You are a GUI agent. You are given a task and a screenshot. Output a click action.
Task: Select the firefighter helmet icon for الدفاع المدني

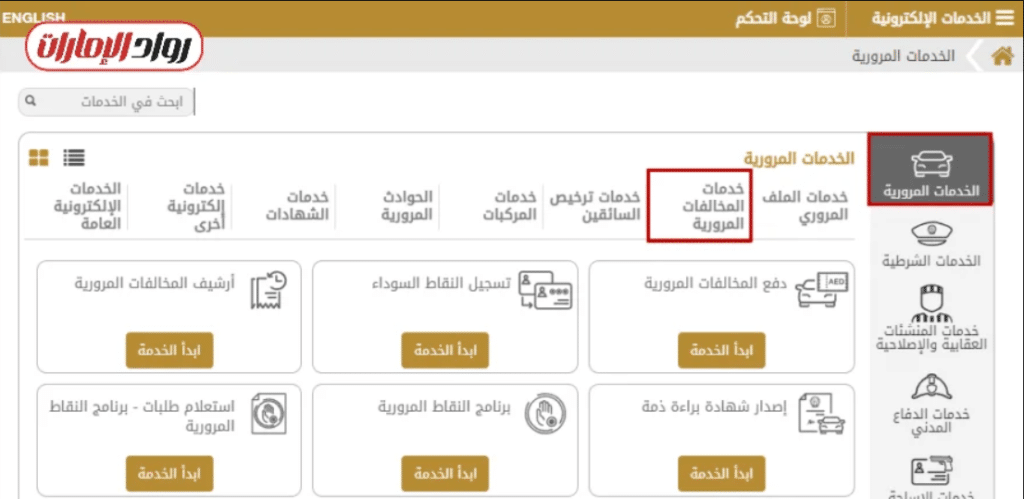pyautogui.click(x=931, y=389)
